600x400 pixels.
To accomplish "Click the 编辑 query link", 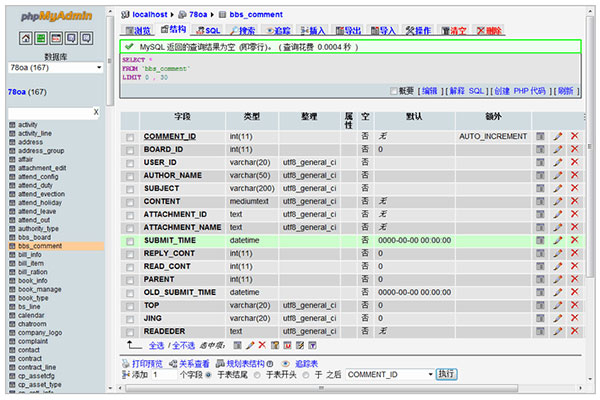I will [x=429, y=91].
